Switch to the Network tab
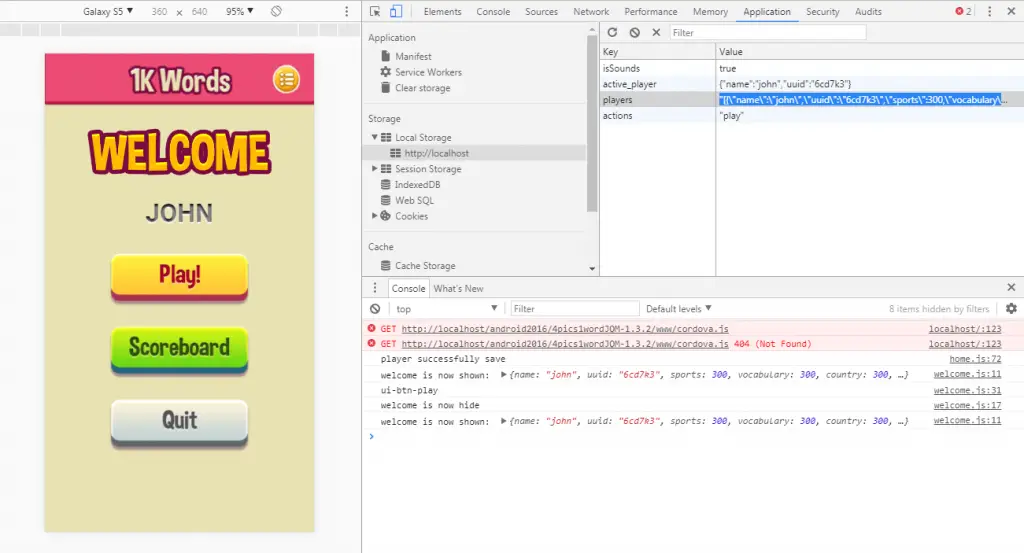1024x553 pixels. point(591,12)
